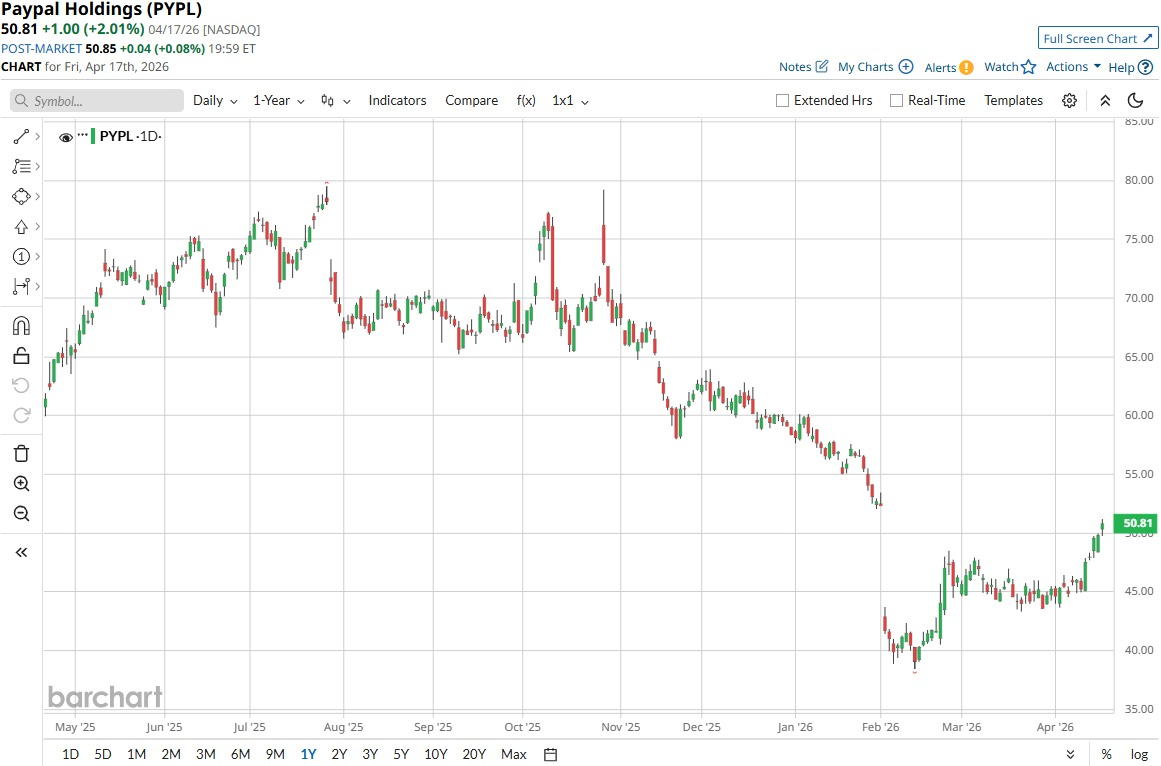The image size is (1161, 766).
Task: Select the 9M range
Action: click(x=275, y=754)
